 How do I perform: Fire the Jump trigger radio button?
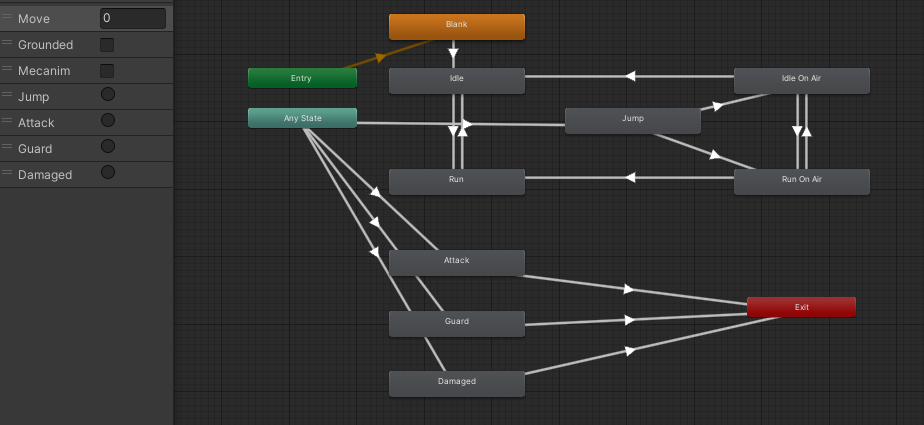pyautogui.click(x=108, y=95)
